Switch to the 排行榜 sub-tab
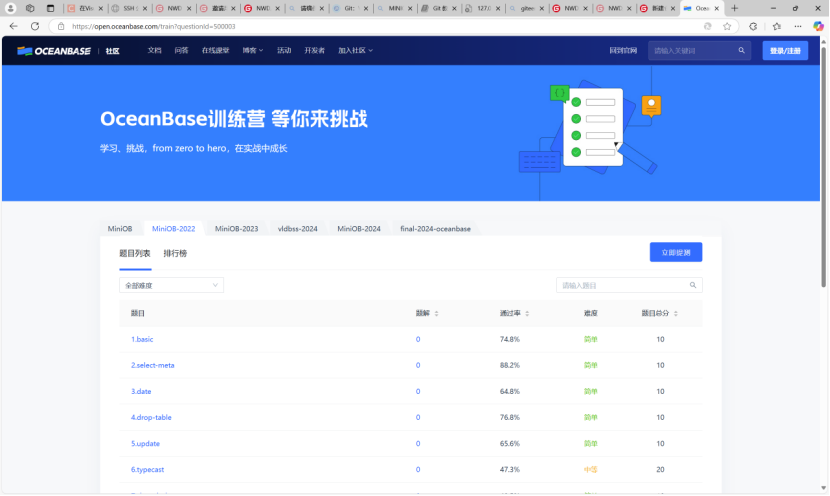The image size is (830, 496). pos(175,253)
